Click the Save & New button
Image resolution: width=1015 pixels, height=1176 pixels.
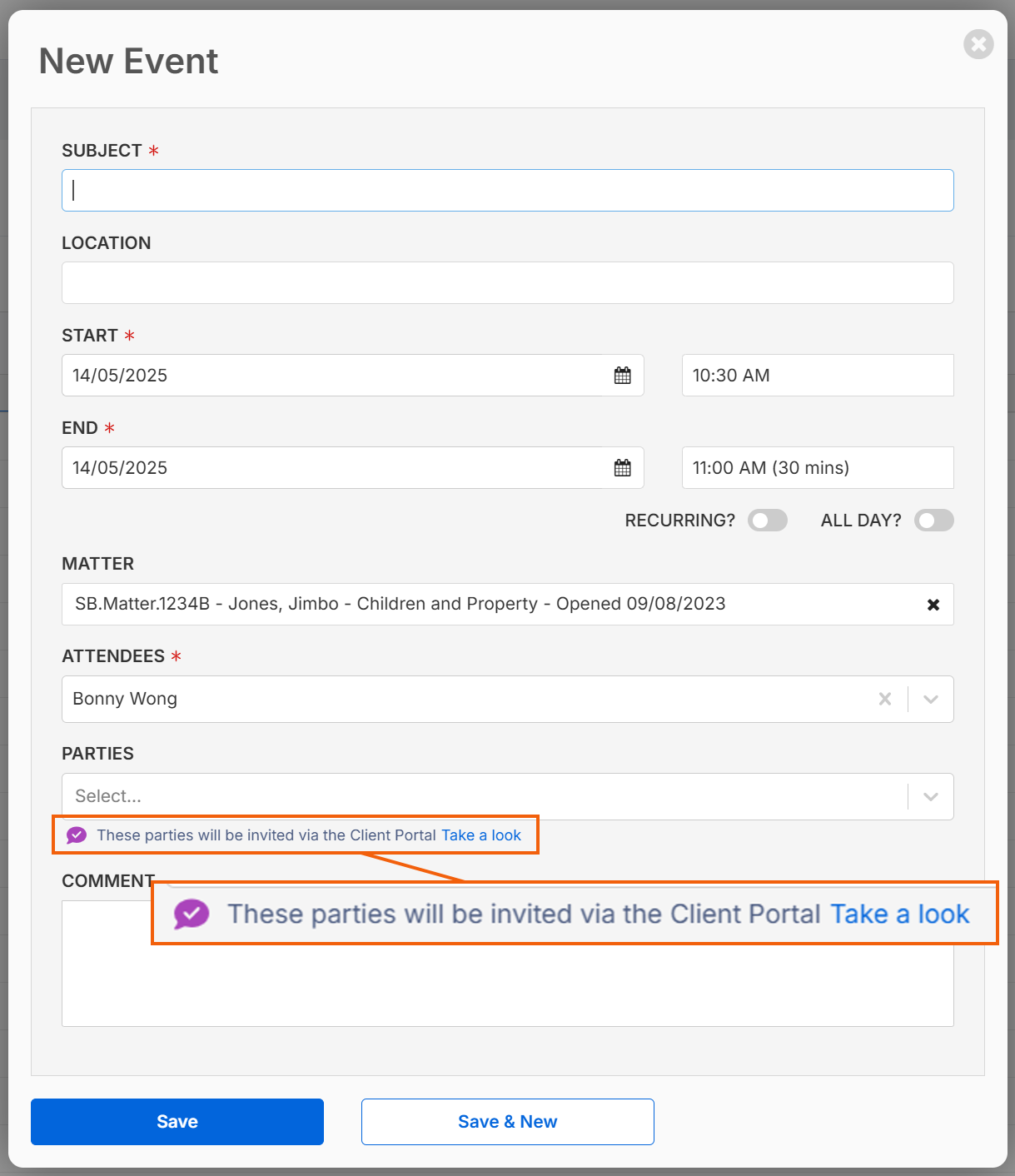point(508,1122)
